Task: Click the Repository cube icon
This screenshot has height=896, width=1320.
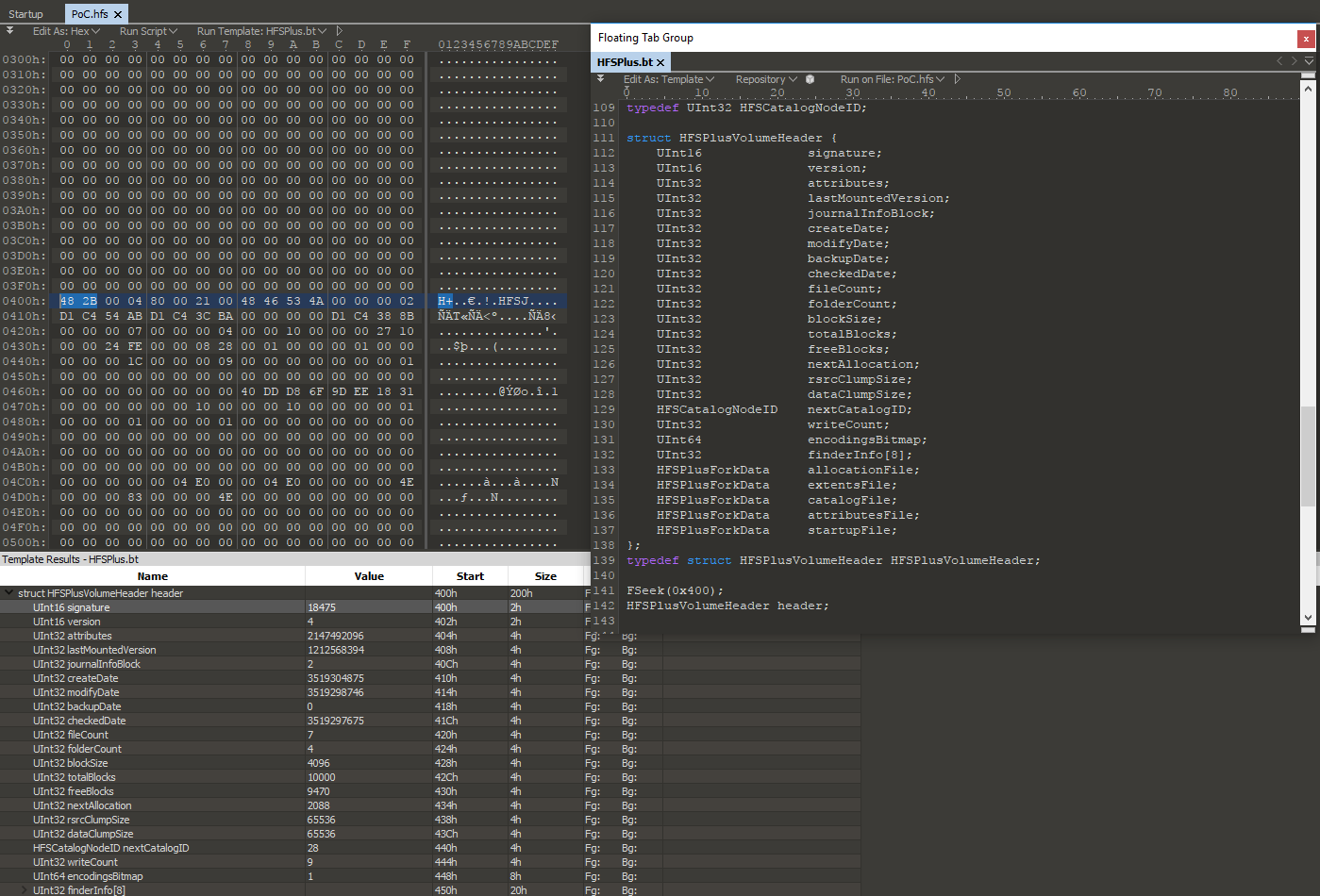Action: (810, 79)
